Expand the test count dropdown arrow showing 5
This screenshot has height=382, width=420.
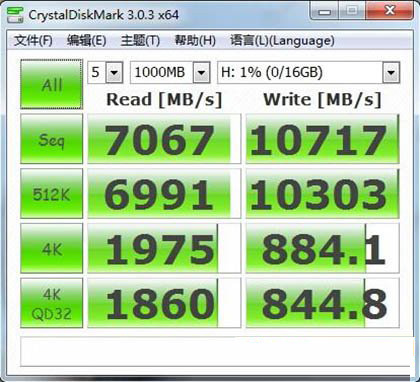[114, 72]
